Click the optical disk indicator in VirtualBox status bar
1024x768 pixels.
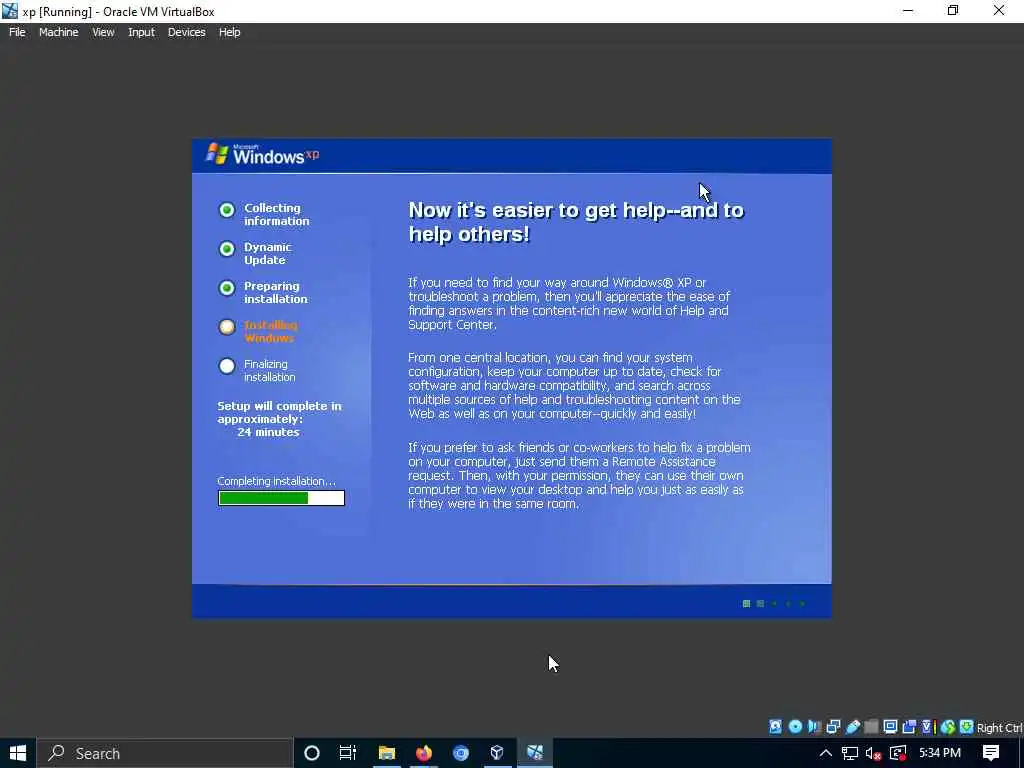(795, 727)
